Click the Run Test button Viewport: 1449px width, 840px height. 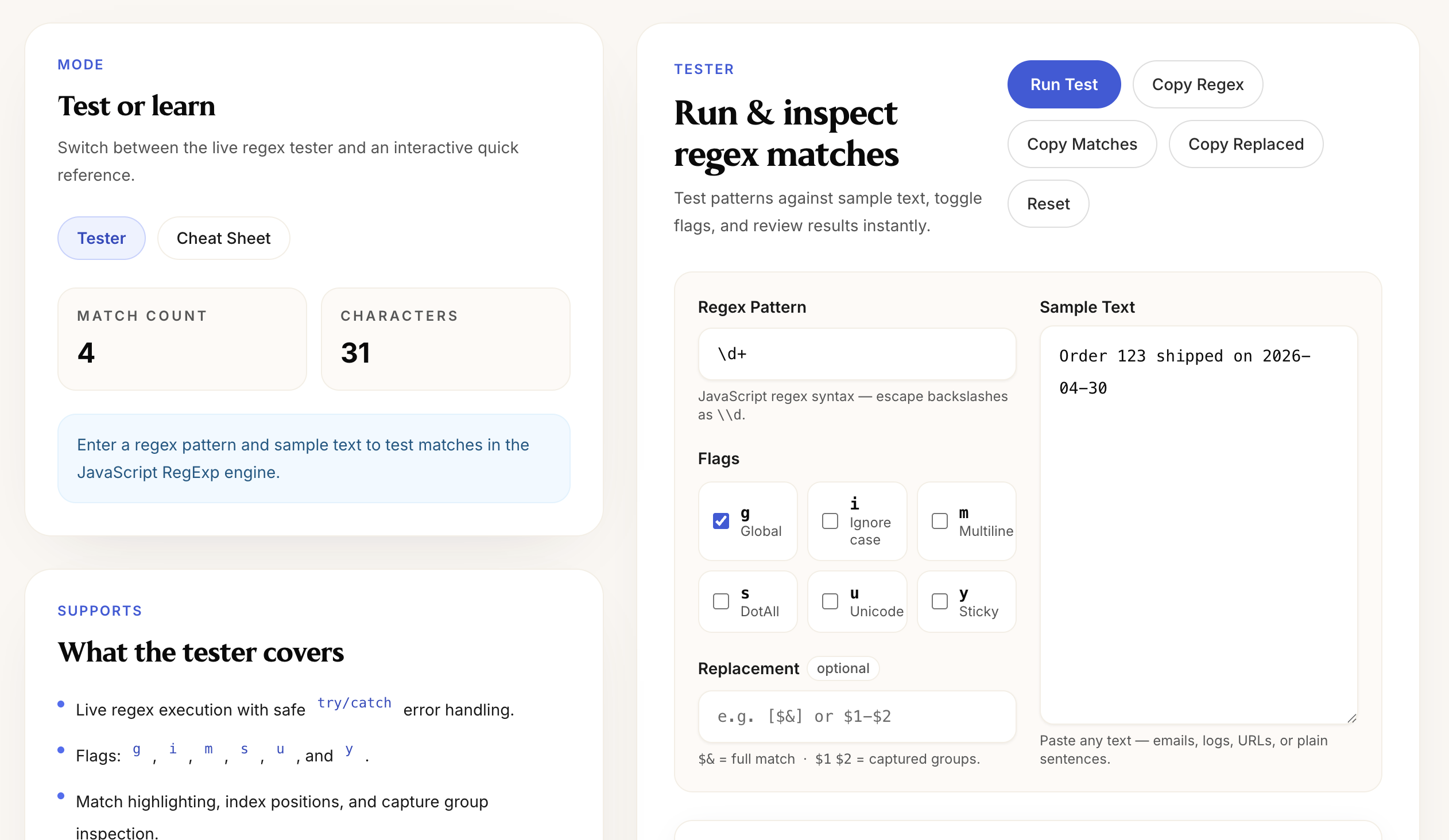[x=1064, y=84]
